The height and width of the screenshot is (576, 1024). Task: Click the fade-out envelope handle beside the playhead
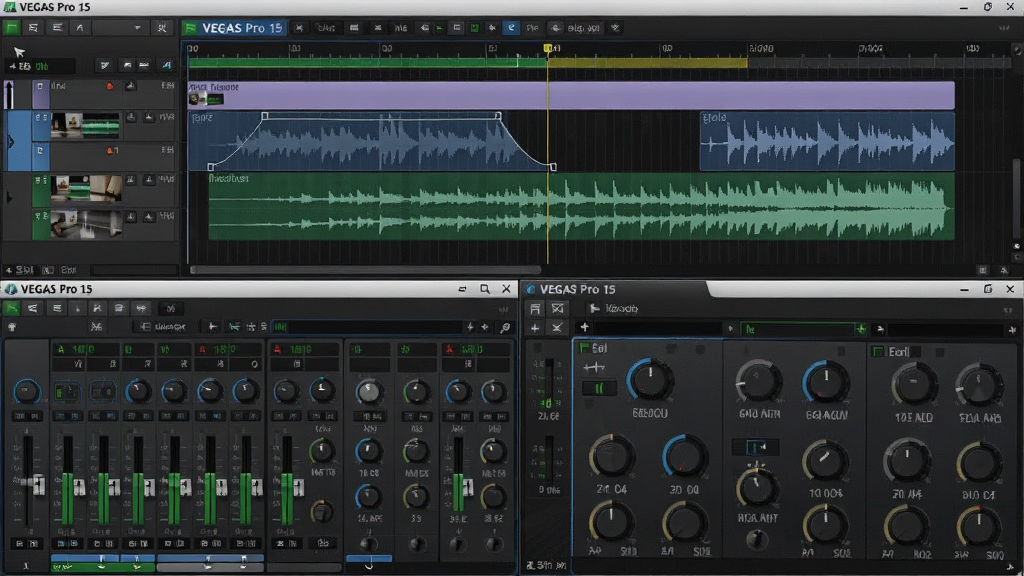click(x=553, y=167)
